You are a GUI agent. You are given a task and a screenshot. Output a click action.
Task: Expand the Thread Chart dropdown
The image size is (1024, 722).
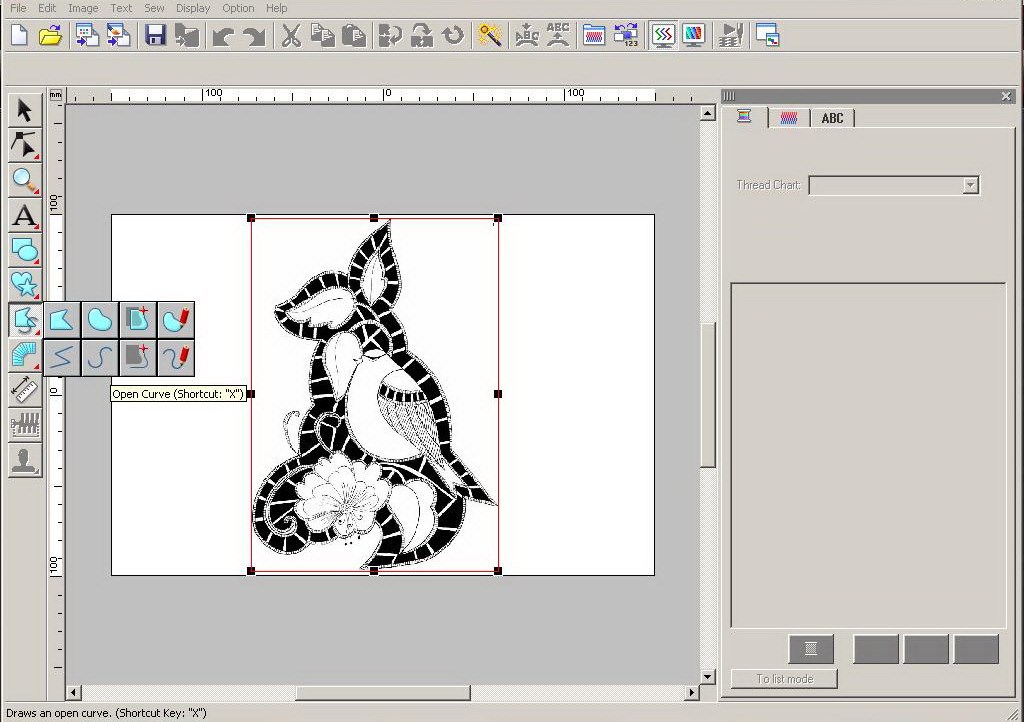(x=969, y=185)
